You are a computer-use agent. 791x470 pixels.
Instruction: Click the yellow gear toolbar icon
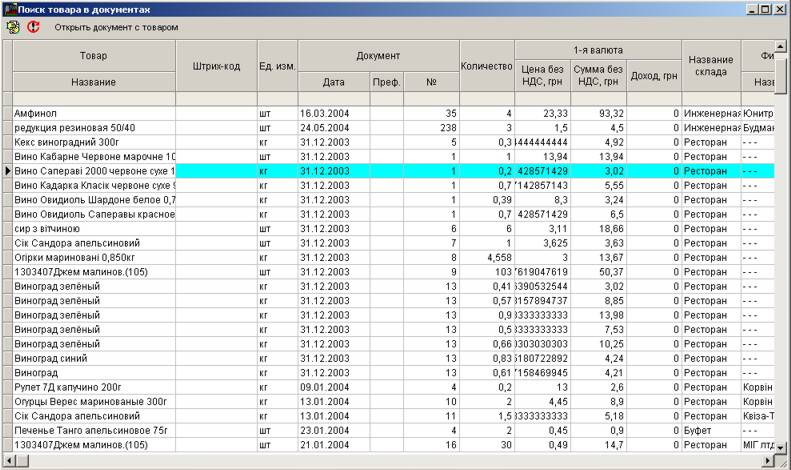click(13, 27)
